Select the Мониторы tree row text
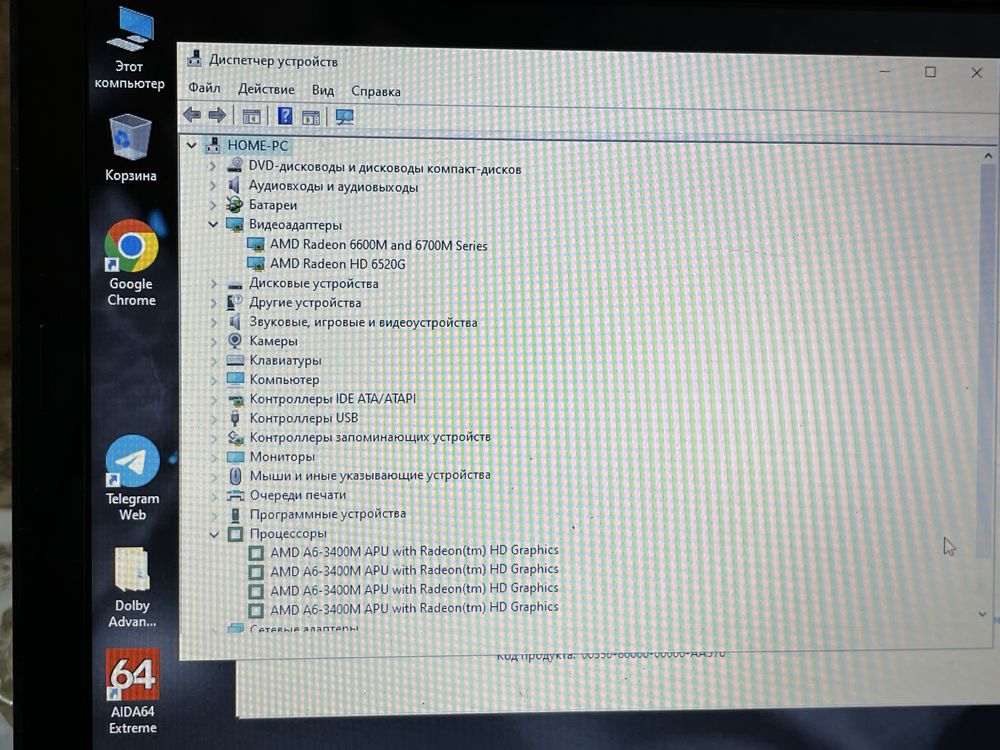This screenshot has height=750, width=1000. (x=282, y=457)
